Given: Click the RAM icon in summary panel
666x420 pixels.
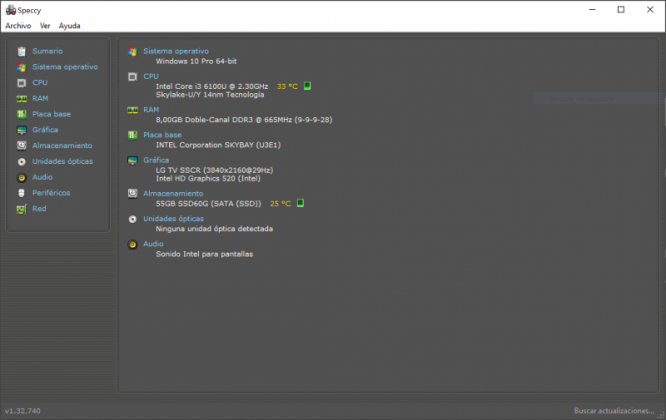Looking at the screenshot, I should pos(133,110).
